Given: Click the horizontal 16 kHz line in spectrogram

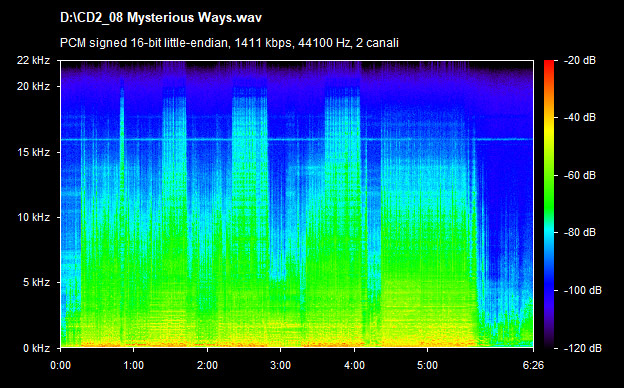Looking at the screenshot, I should tap(297, 139).
